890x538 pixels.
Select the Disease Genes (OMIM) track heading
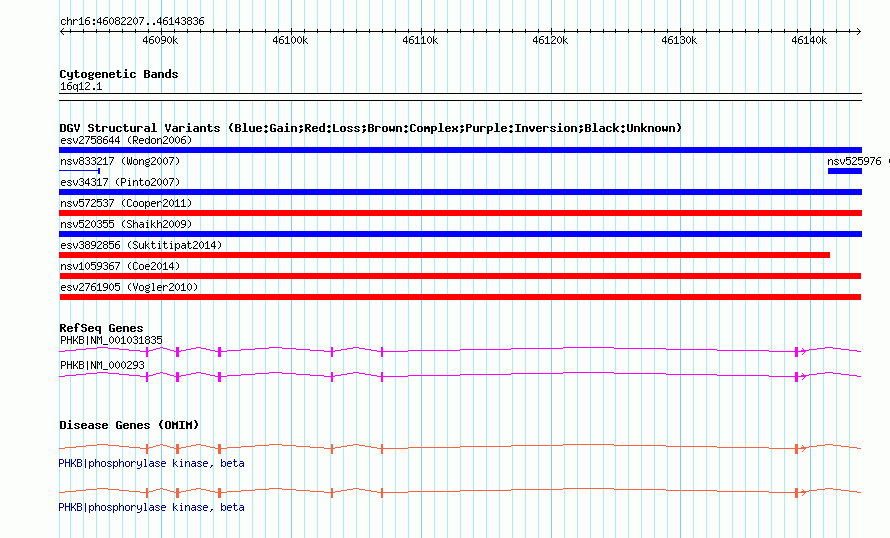pos(129,425)
